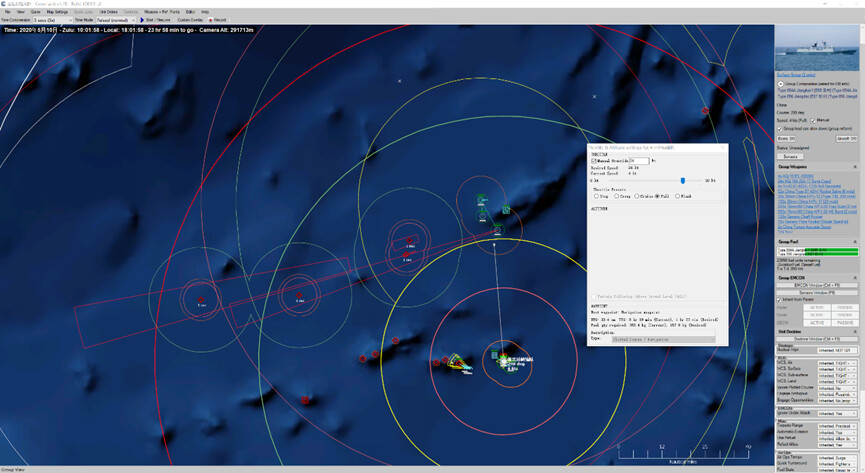The height and width of the screenshot is (473, 865).
Task: Open the Editor menu
Action: tap(190, 12)
